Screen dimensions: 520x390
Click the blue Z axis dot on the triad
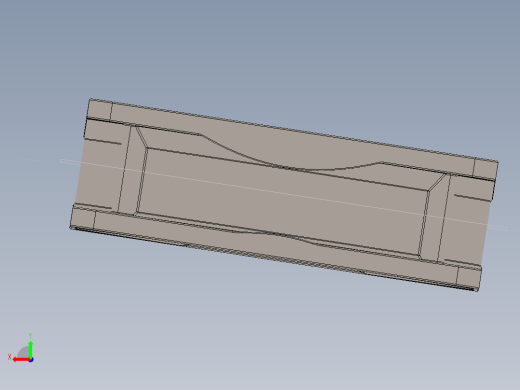click(31, 360)
